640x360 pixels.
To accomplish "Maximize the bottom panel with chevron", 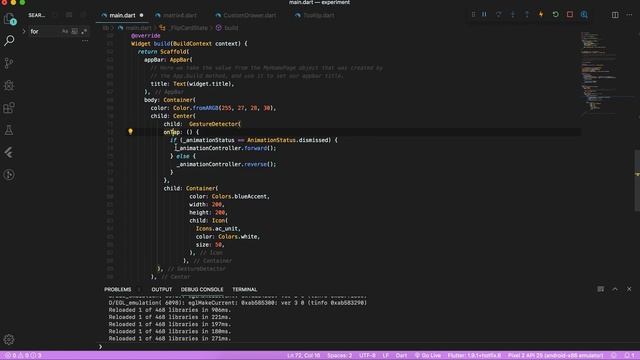I will 615,289.
